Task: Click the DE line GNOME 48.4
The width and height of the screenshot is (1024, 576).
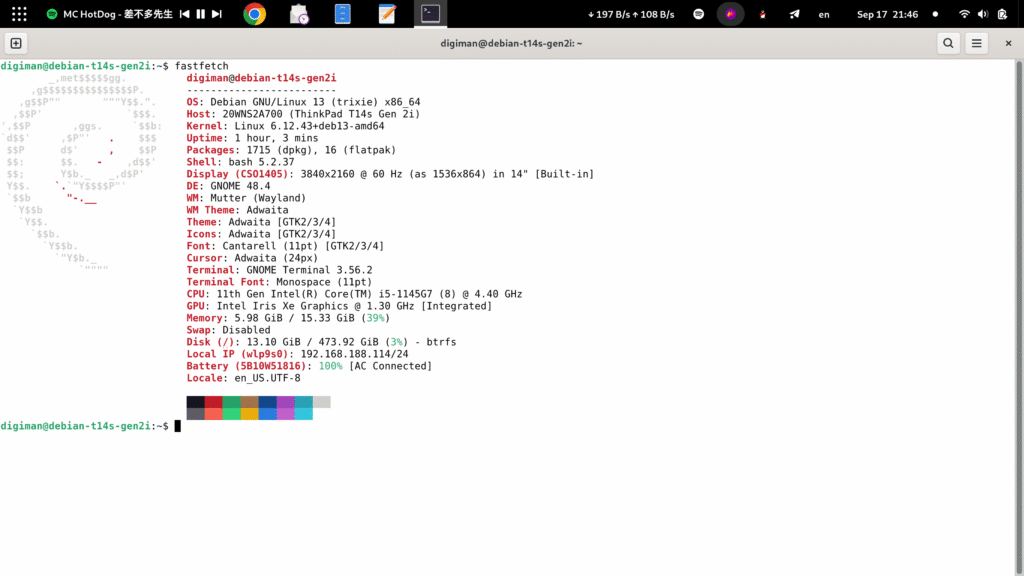Action: [229, 186]
